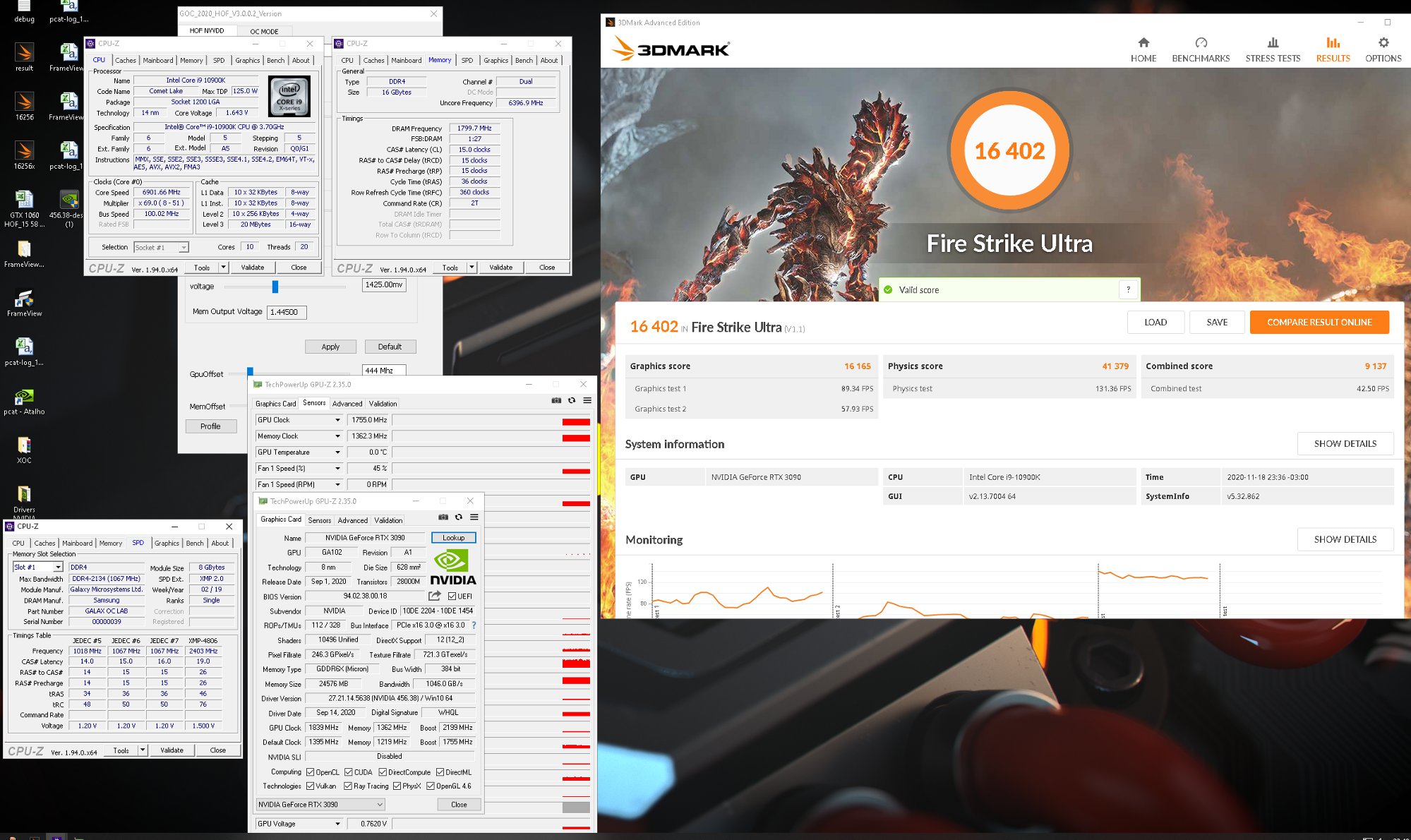1411x840 pixels.
Task: Click the Intel Core i9 logo in CPU-Z
Action: [289, 97]
